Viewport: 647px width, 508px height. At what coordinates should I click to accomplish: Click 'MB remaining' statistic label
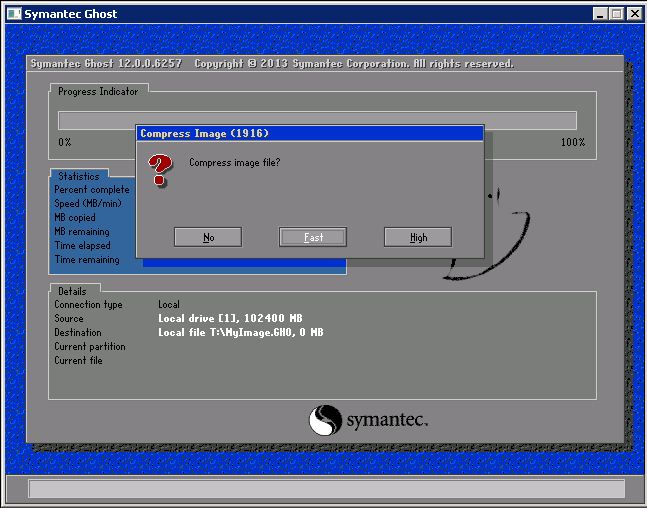pyautogui.click(x=82, y=232)
